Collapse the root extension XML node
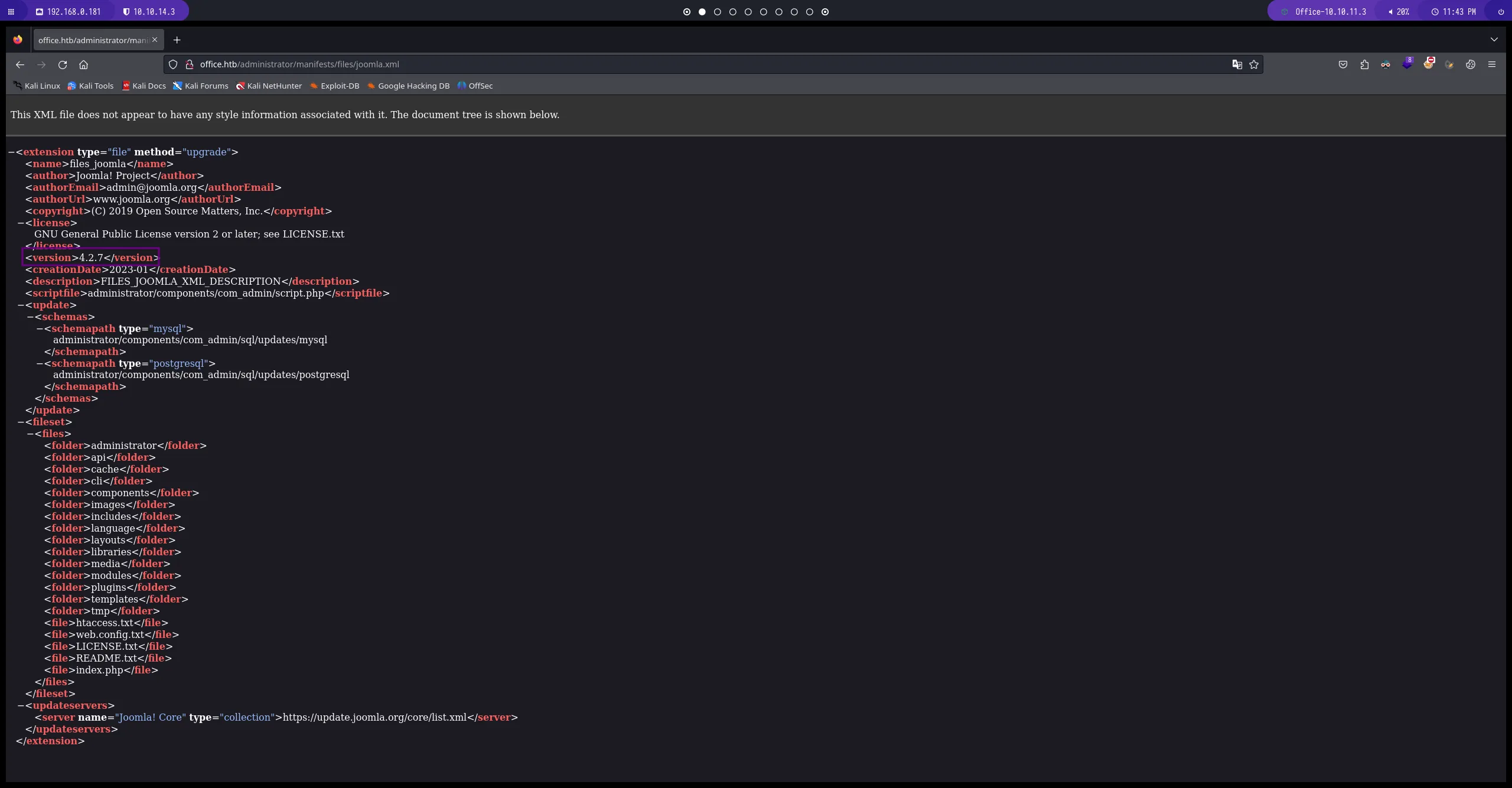Image resolution: width=1512 pixels, height=788 pixels. point(12,152)
